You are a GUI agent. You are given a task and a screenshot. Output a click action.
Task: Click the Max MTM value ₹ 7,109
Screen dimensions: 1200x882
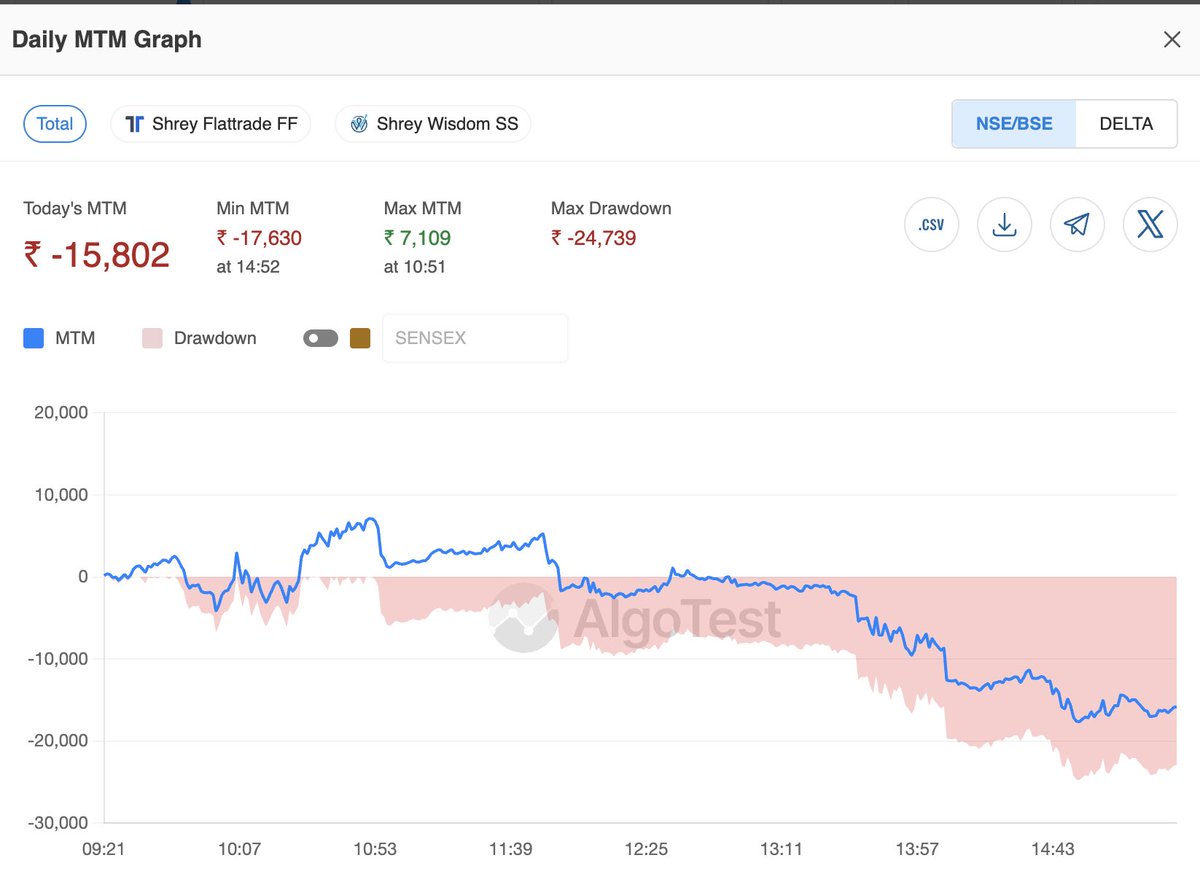pyautogui.click(x=417, y=238)
